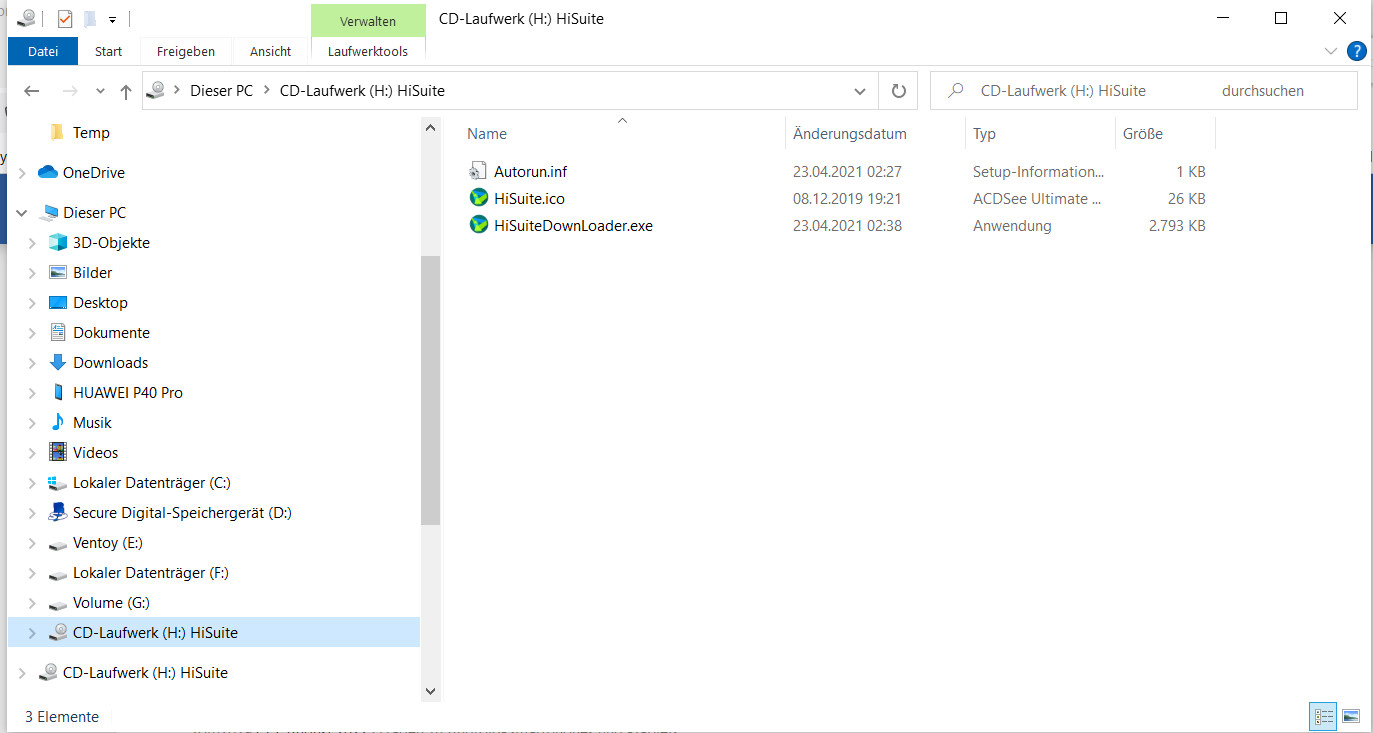
Task: Click the navigation pane scrollbar thumb
Action: (430, 390)
